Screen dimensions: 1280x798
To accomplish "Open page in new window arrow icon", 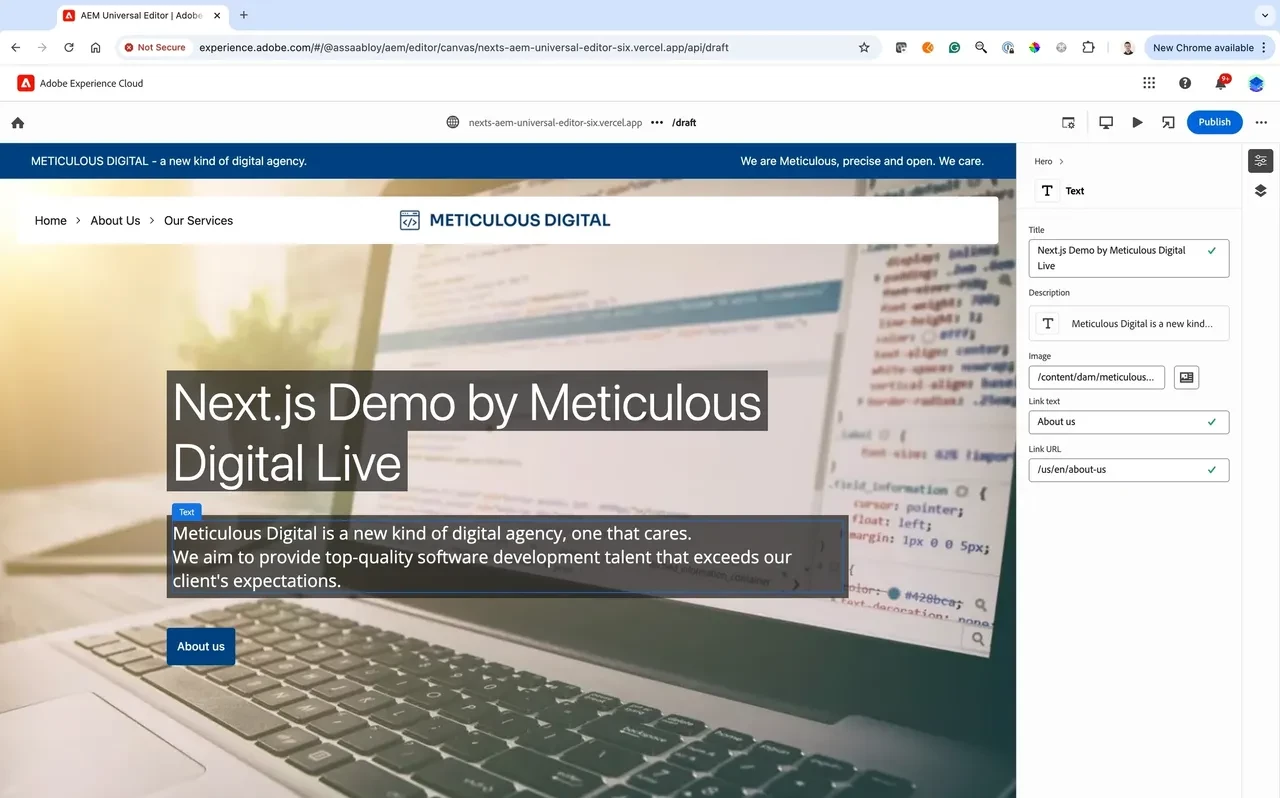I will [1167, 122].
